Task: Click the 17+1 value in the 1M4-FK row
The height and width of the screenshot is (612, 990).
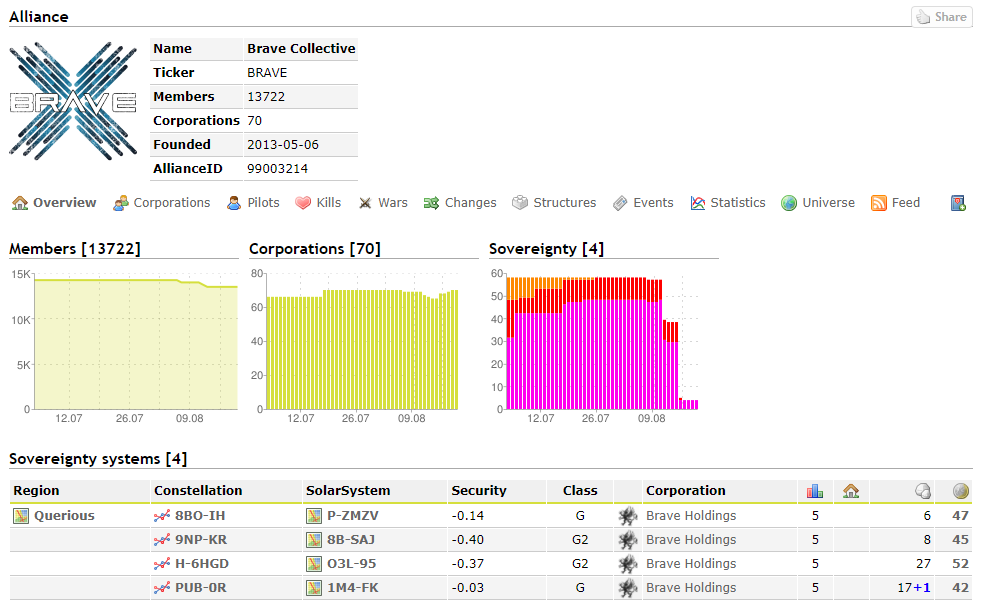Action: point(914,588)
